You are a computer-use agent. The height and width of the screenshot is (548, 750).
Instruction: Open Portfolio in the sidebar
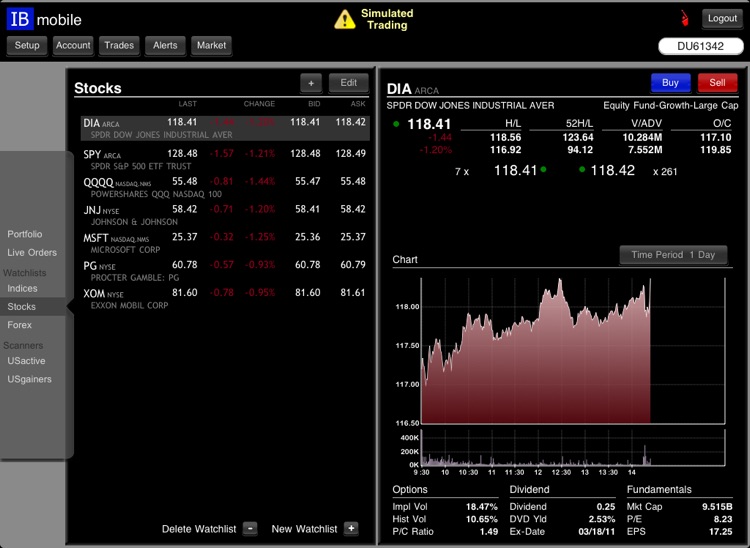[x=25, y=234]
